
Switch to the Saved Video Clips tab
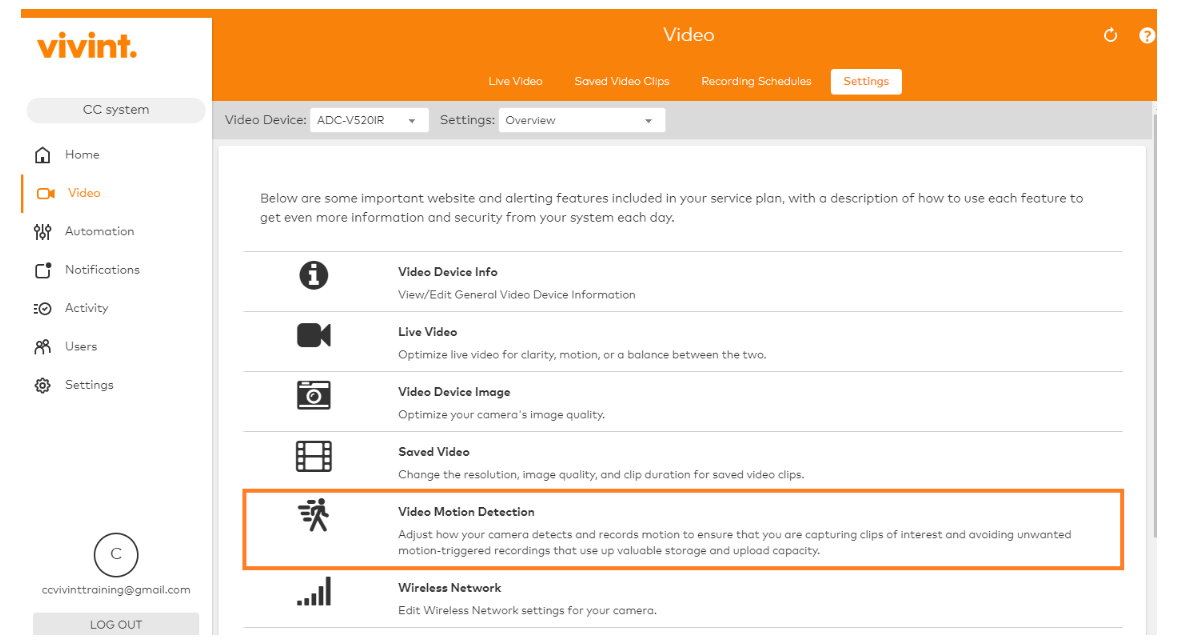click(x=621, y=81)
